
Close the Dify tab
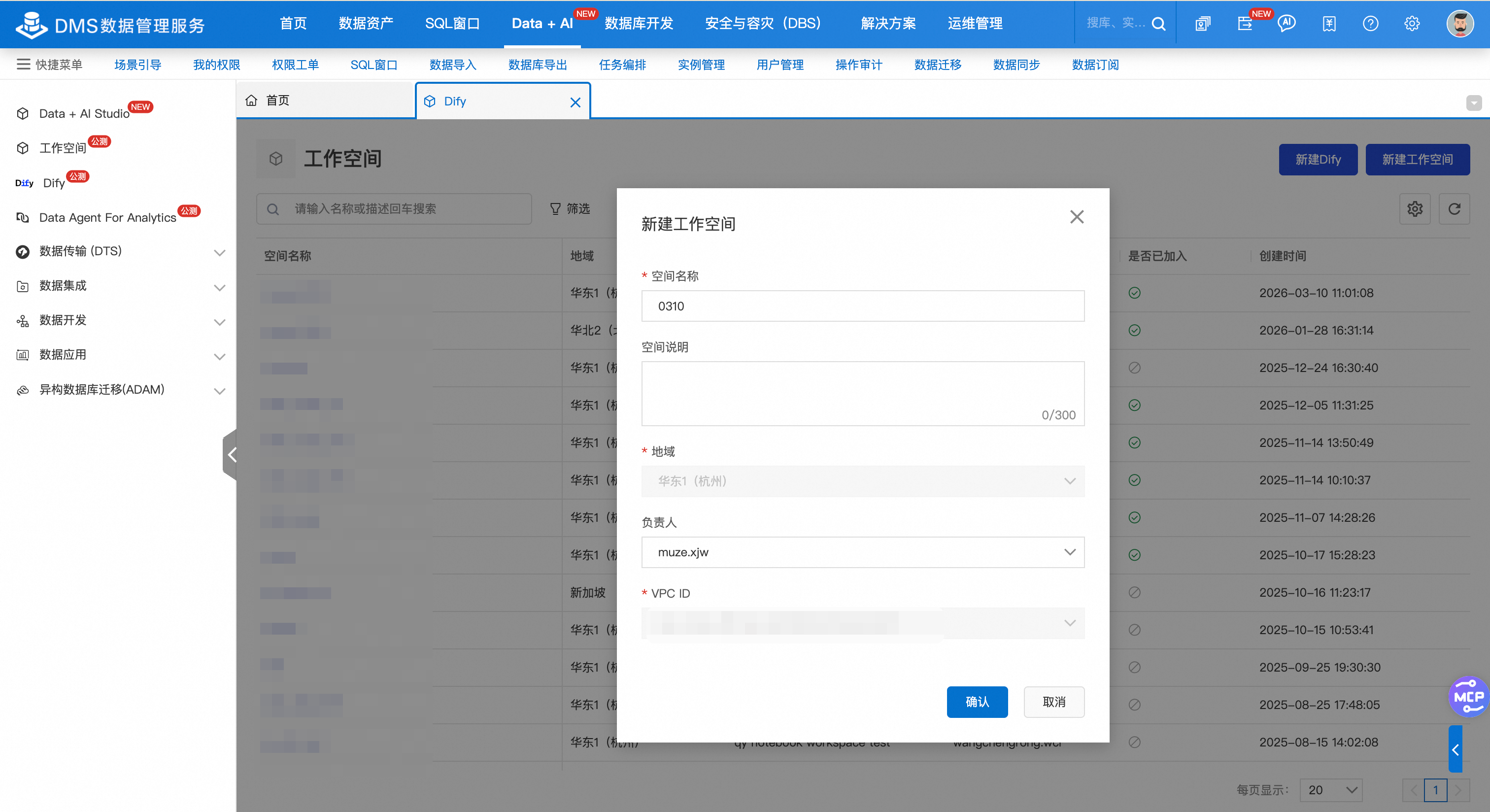click(575, 102)
